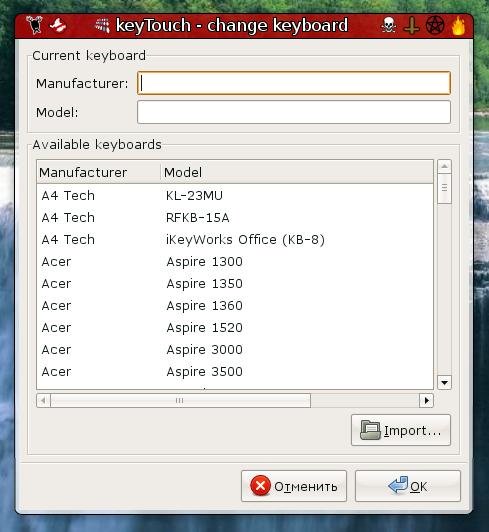The width and height of the screenshot is (489, 532).
Task: Click horizontal scrollbar left arrow
Action: pyautogui.click(x=43, y=400)
